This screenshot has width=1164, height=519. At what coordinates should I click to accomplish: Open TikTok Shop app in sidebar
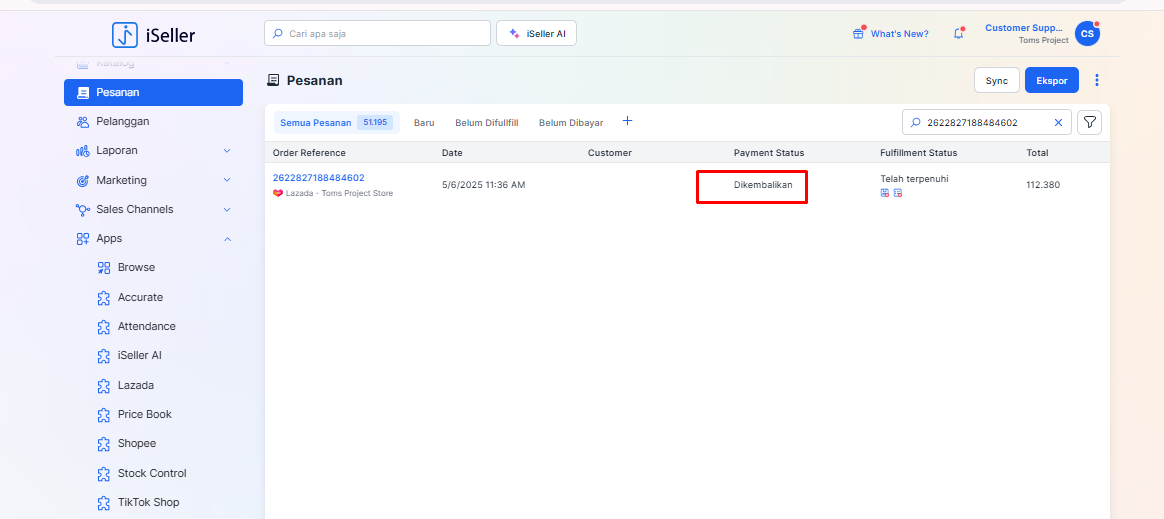[x=148, y=502]
